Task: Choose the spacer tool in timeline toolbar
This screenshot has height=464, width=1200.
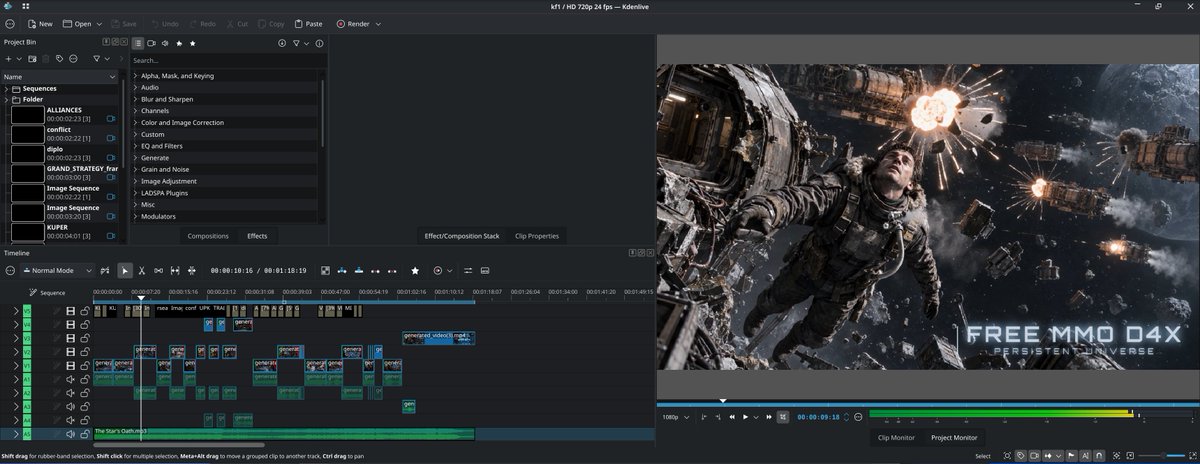Action: [158, 270]
